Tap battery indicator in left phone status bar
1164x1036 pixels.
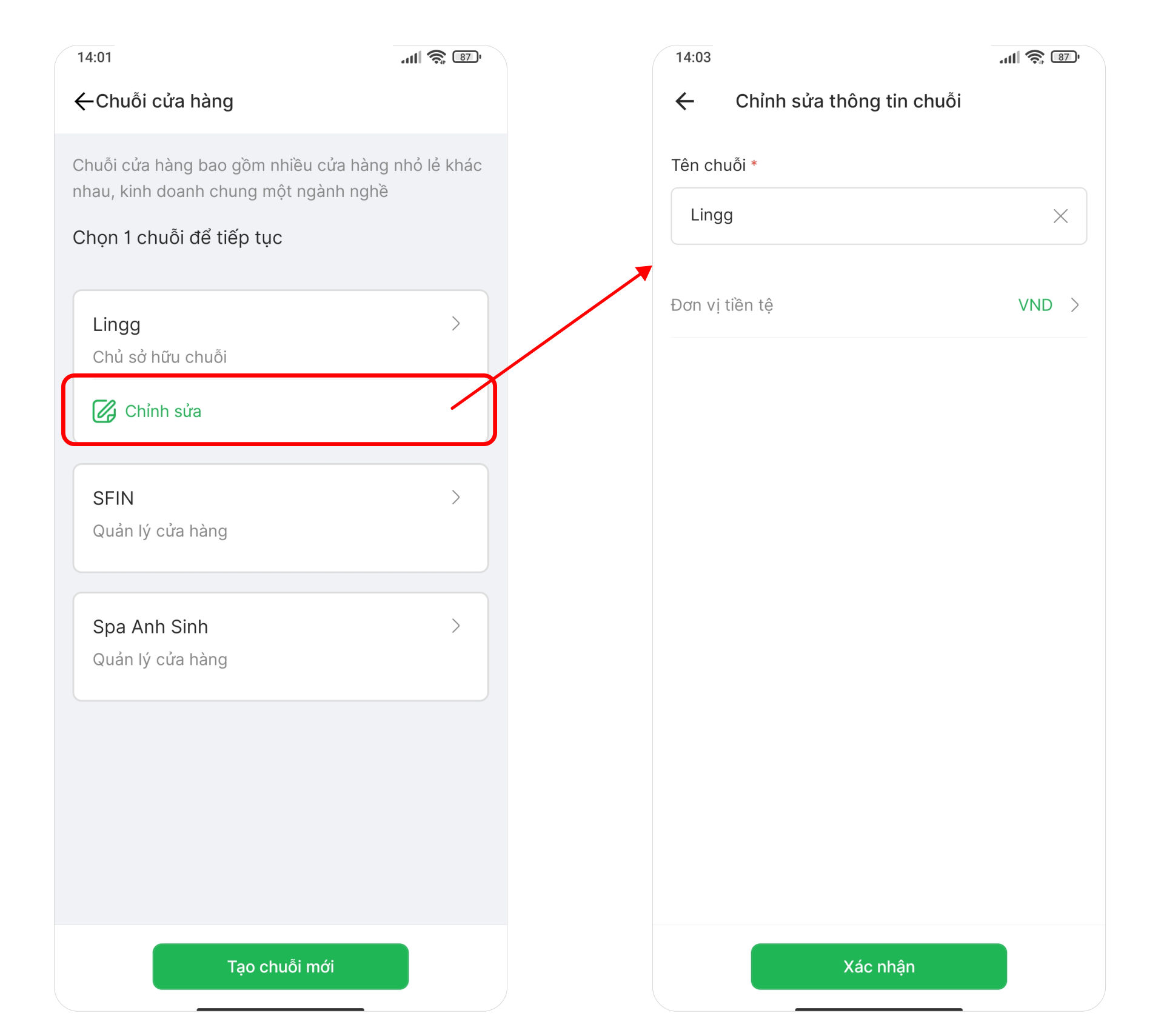pos(466,57)
